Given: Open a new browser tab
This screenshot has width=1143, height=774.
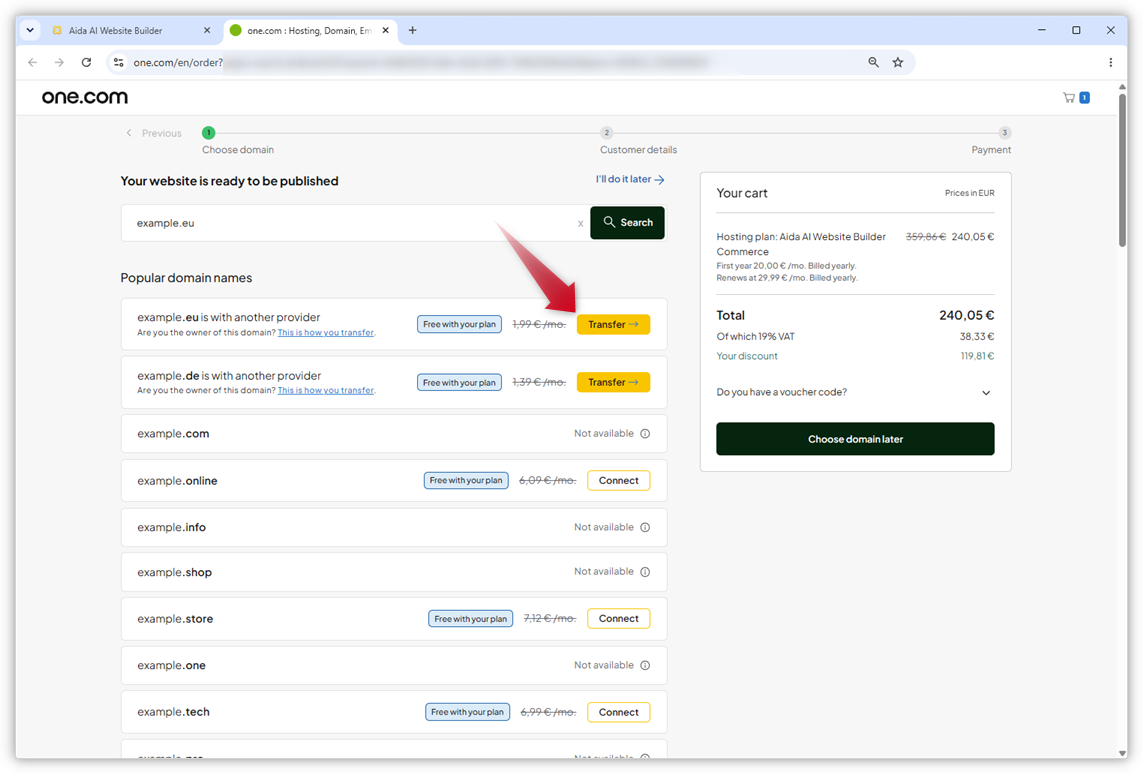Looking at the screenshot, I should click(413, 31).
